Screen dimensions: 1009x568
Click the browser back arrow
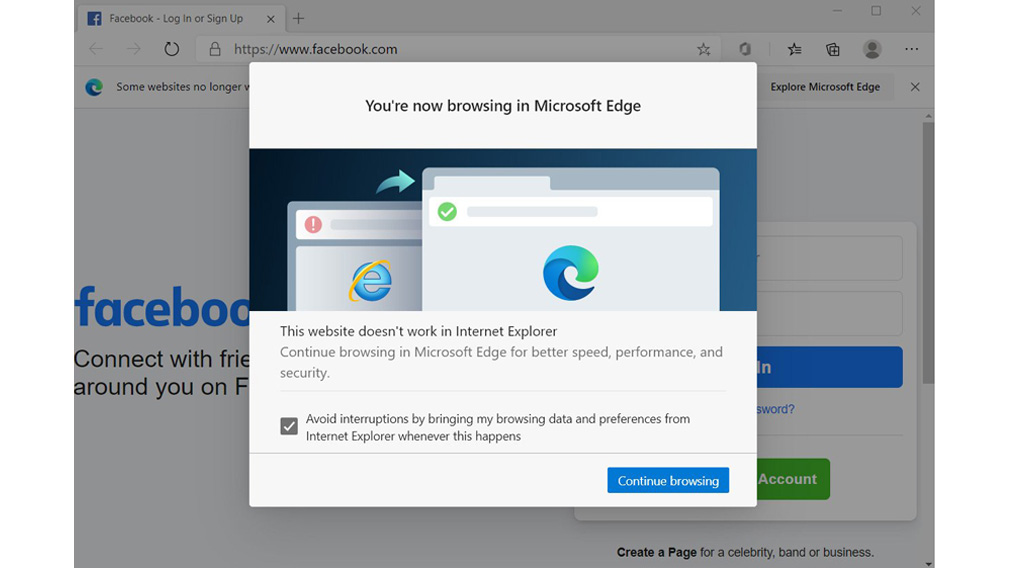96,49
